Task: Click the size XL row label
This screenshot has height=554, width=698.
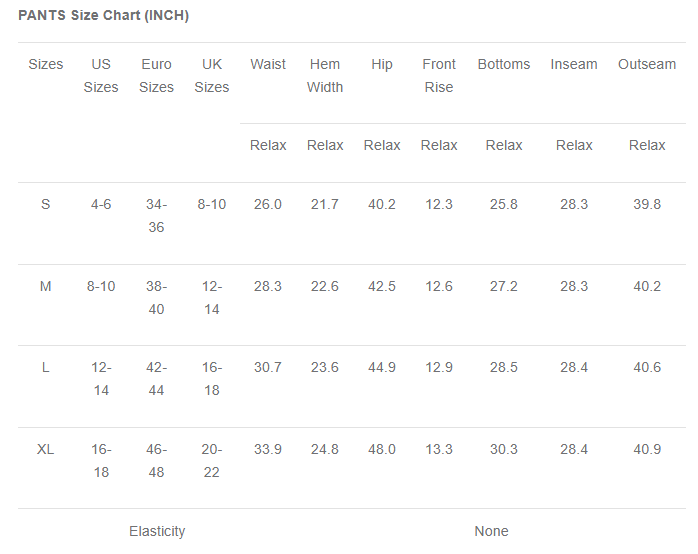Action: [46, 449]
